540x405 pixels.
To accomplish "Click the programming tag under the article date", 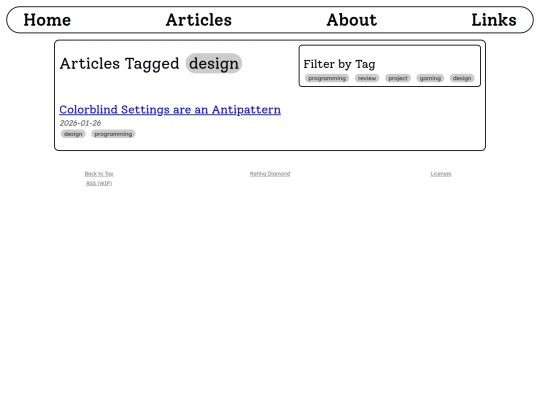I will (113, 134).
